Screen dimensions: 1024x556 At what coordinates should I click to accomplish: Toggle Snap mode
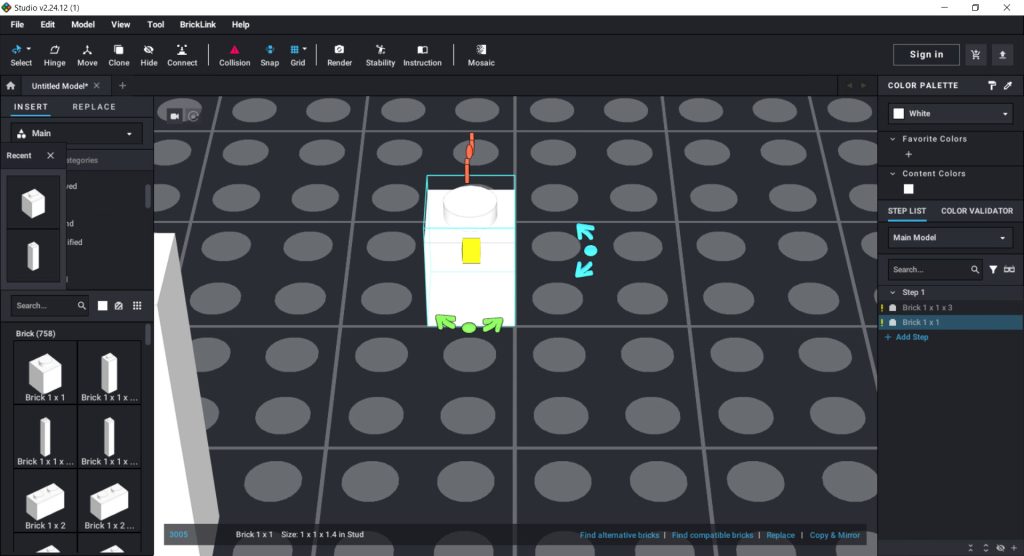pyautogui.click(x=270, y=55)
